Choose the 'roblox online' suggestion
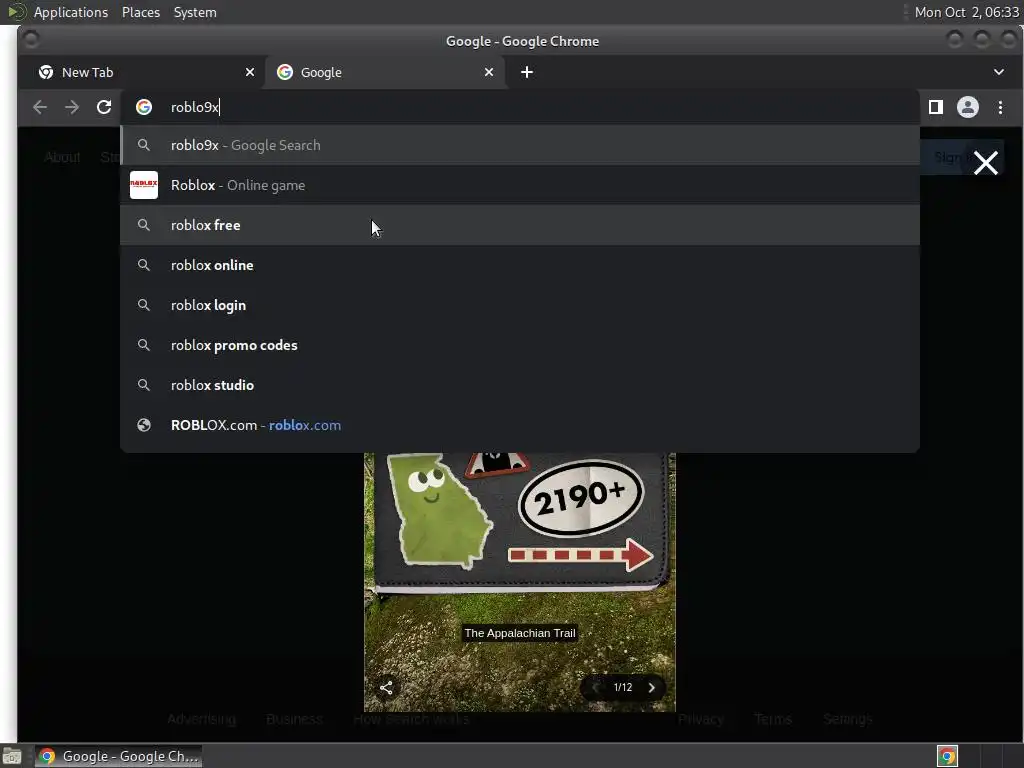The height and width of the screenshot is (768, 1024). pos(520,265)
